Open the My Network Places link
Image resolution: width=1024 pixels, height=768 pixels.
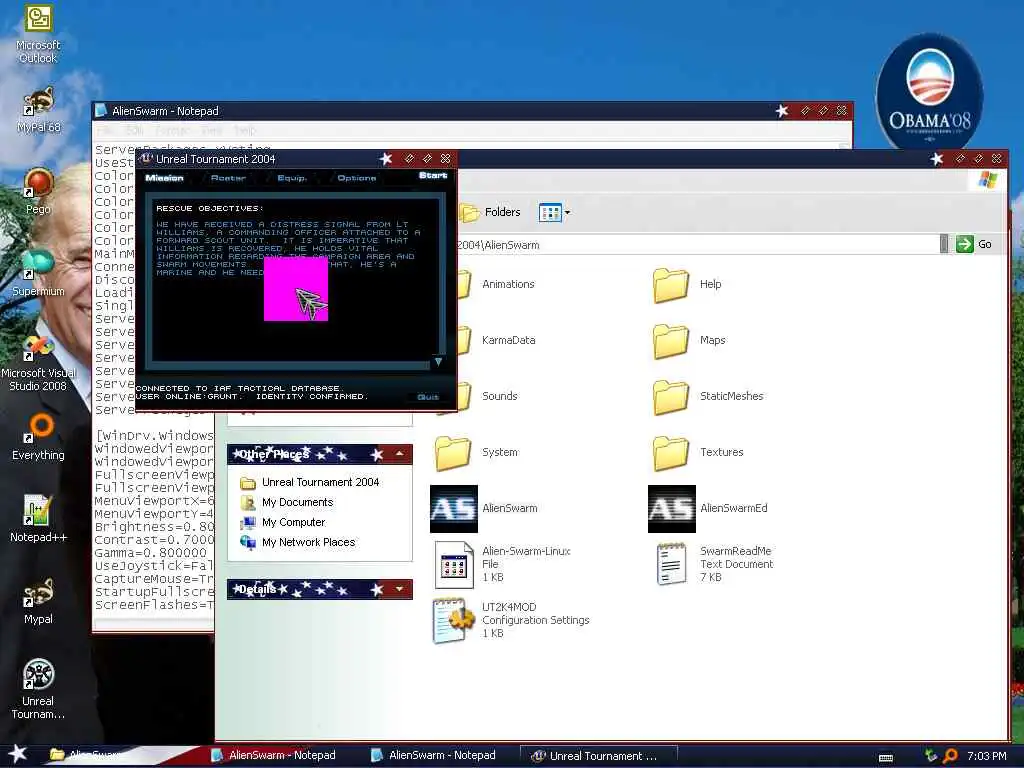(x=298, y=542)
